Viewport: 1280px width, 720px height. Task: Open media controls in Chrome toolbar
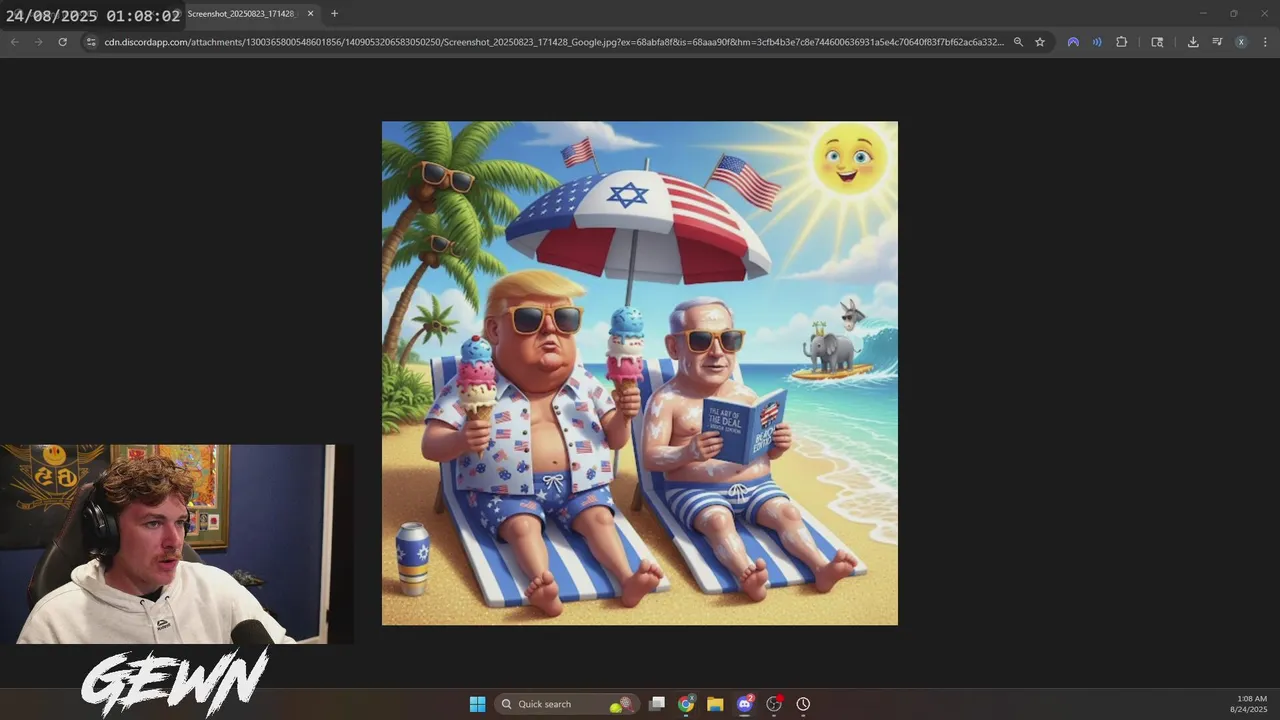click(1217, 42)
